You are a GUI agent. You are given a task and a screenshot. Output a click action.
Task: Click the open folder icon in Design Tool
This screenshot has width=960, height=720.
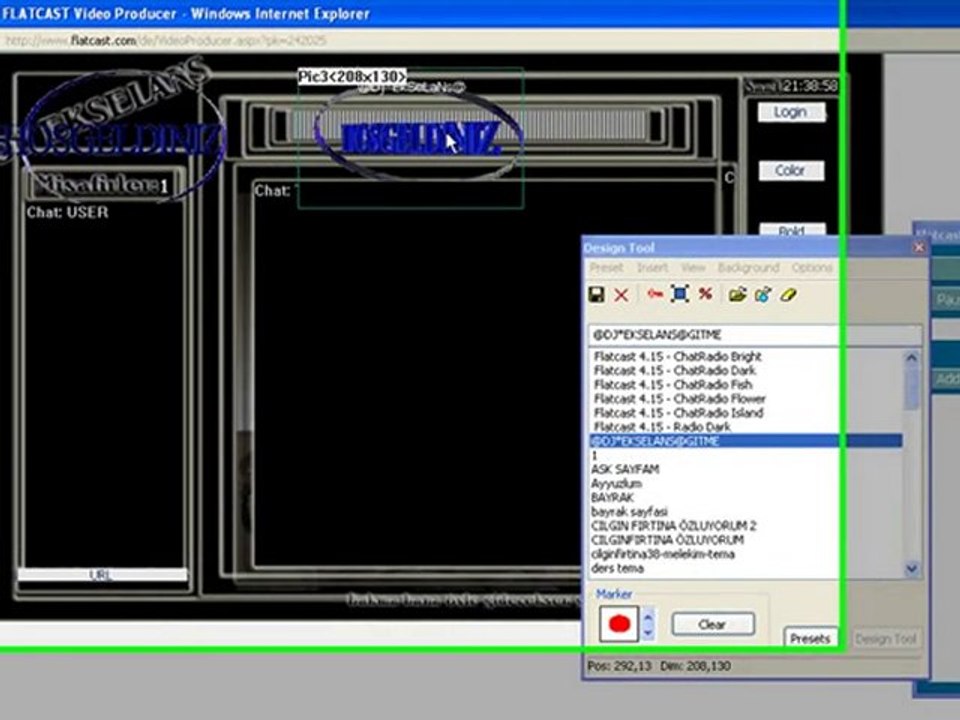point(738,294)
